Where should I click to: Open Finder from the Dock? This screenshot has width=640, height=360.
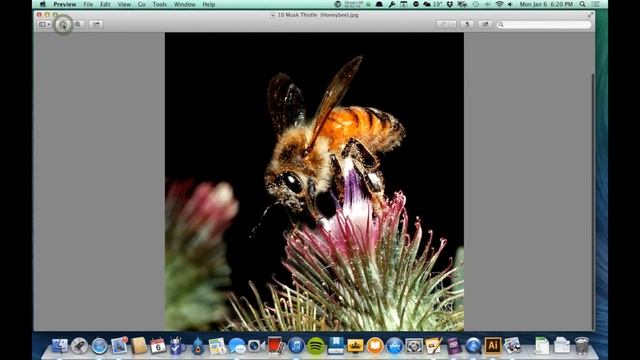[x=60, y=346]
